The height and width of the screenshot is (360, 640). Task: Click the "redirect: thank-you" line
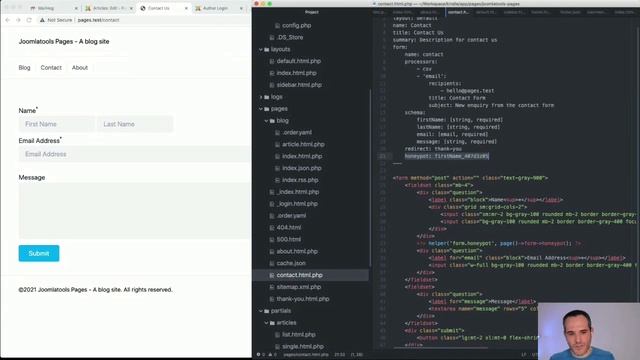coord(433,149)
